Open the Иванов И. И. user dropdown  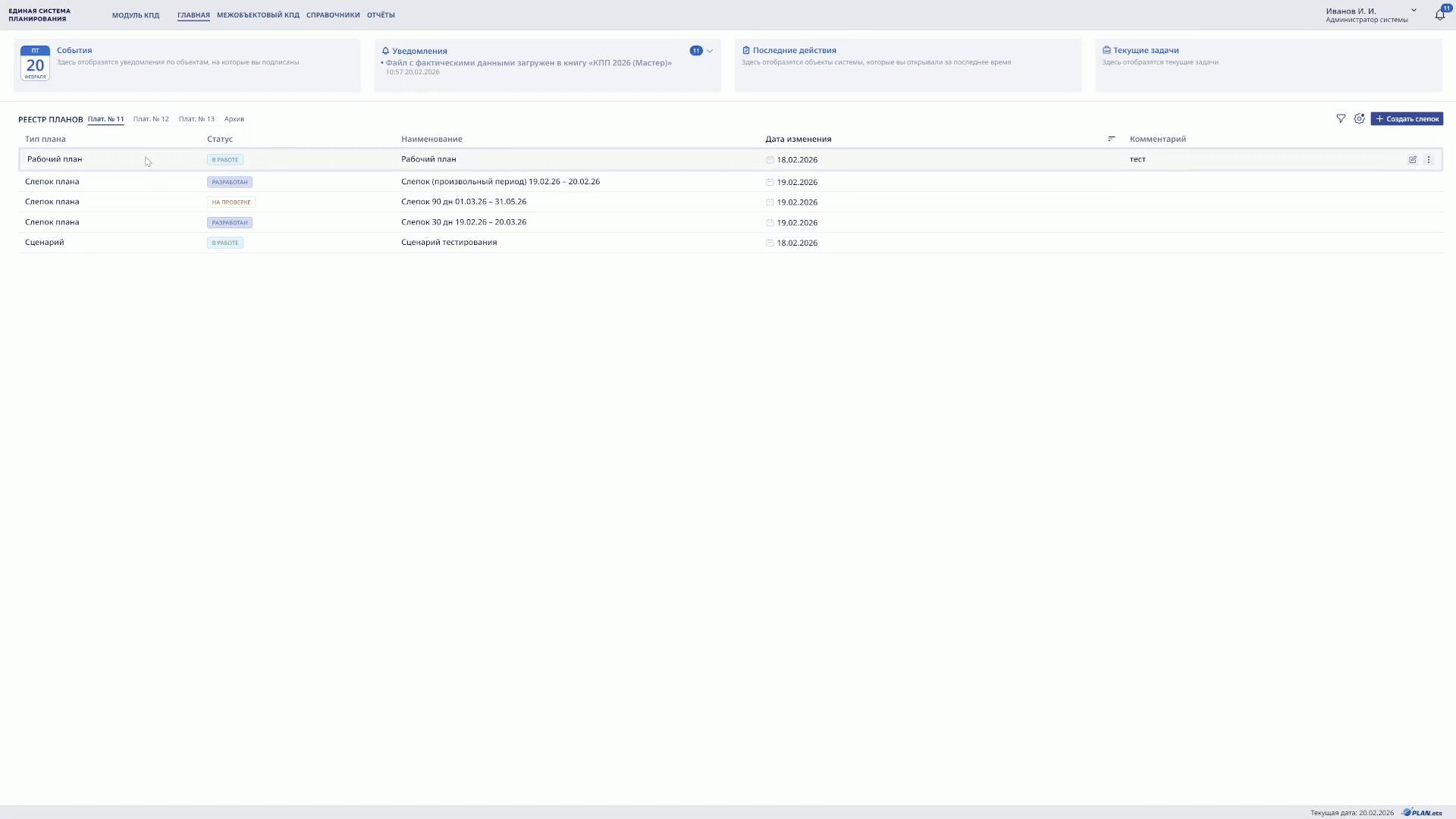(x=1414, y=11)
